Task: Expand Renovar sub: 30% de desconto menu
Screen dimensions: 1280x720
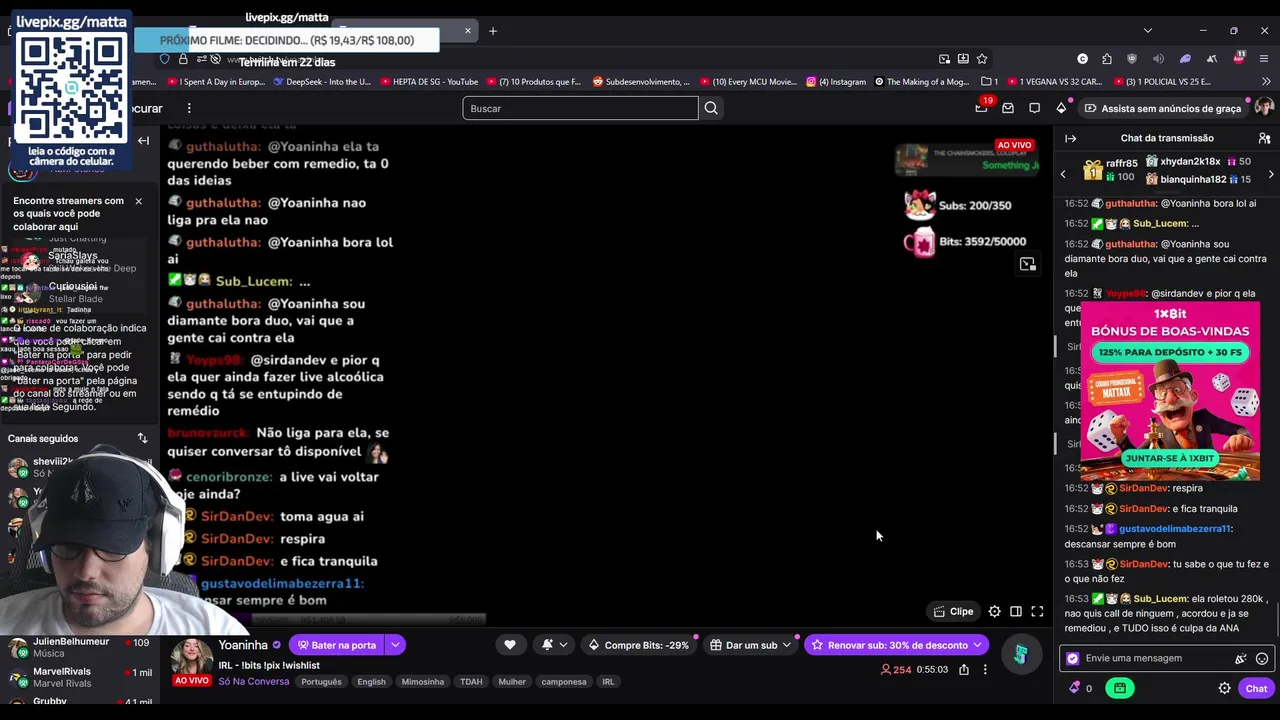Action: (x=897, y=645)
